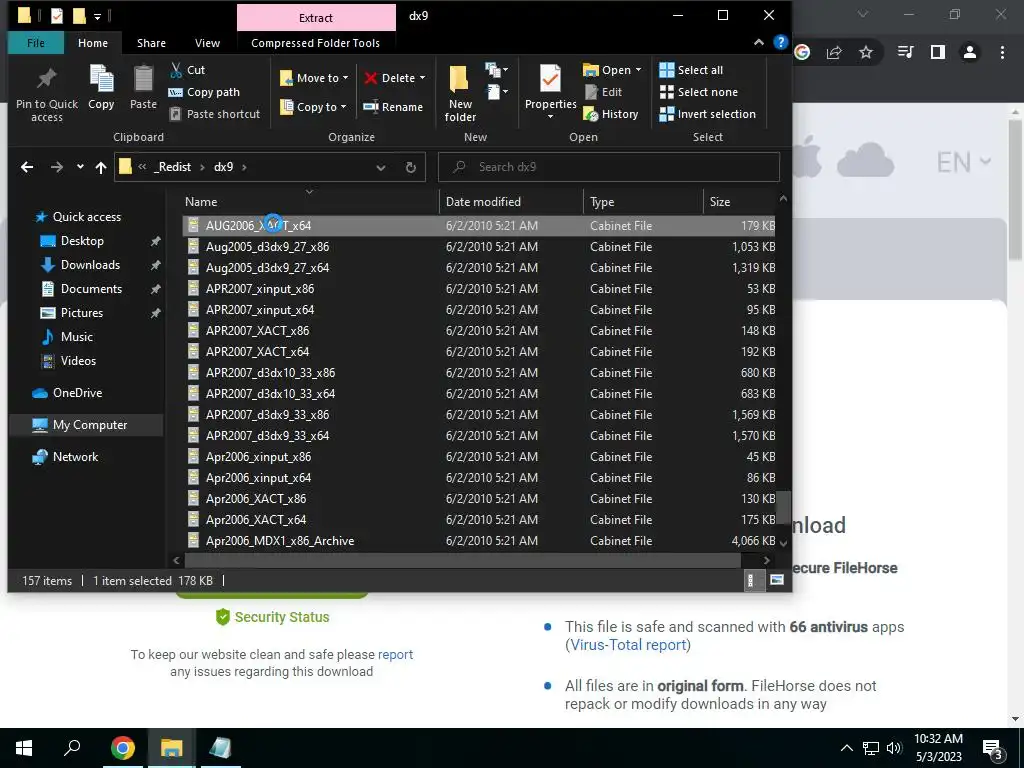Refresh the dx9 folder view
This screenshot has width=1024, height=768.
411,167
